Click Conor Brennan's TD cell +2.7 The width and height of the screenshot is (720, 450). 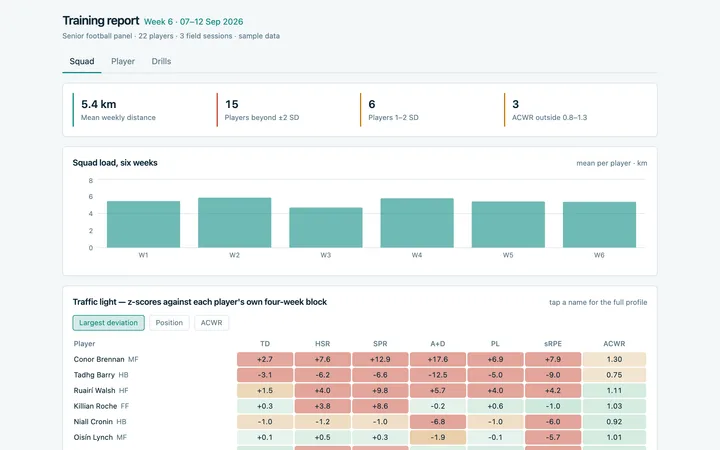265,360
